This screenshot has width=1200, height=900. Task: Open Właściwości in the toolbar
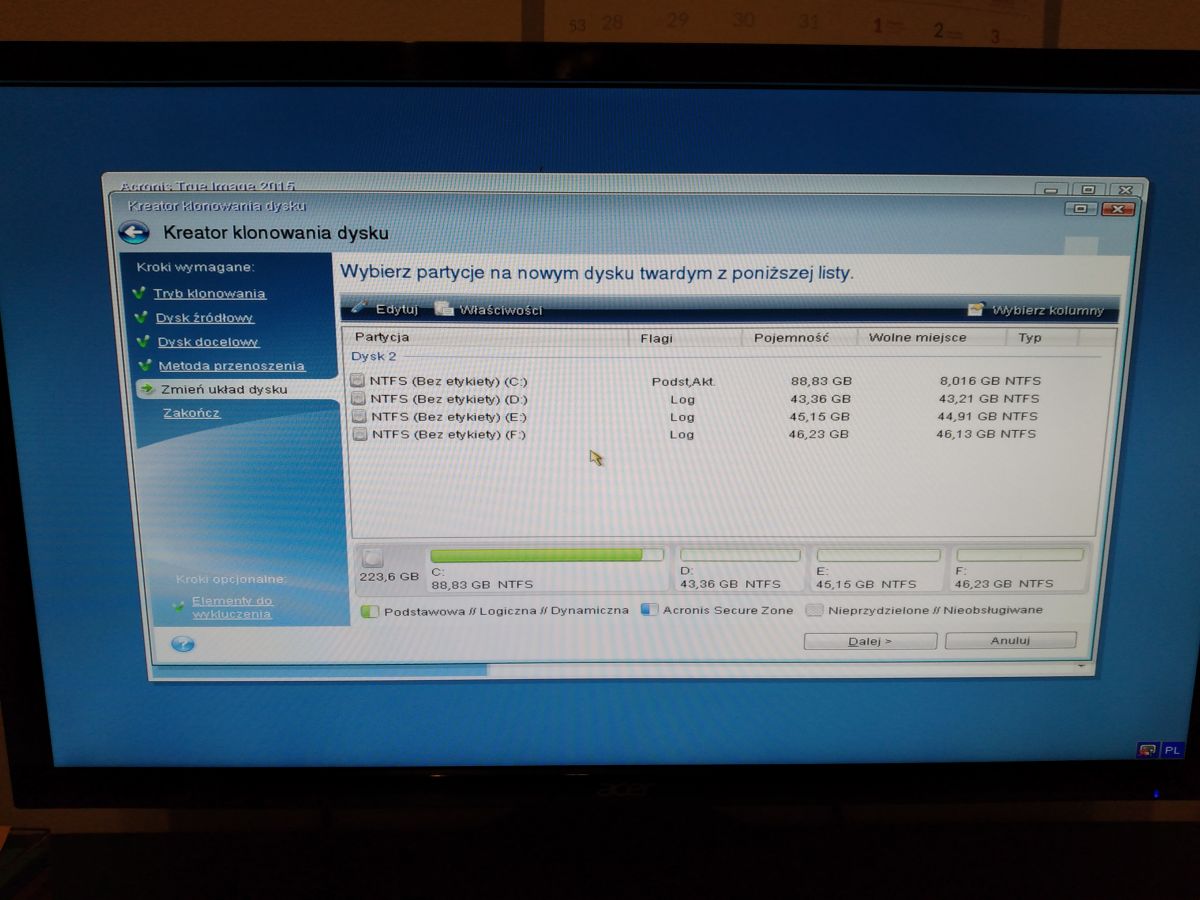[x=488, y=310]
